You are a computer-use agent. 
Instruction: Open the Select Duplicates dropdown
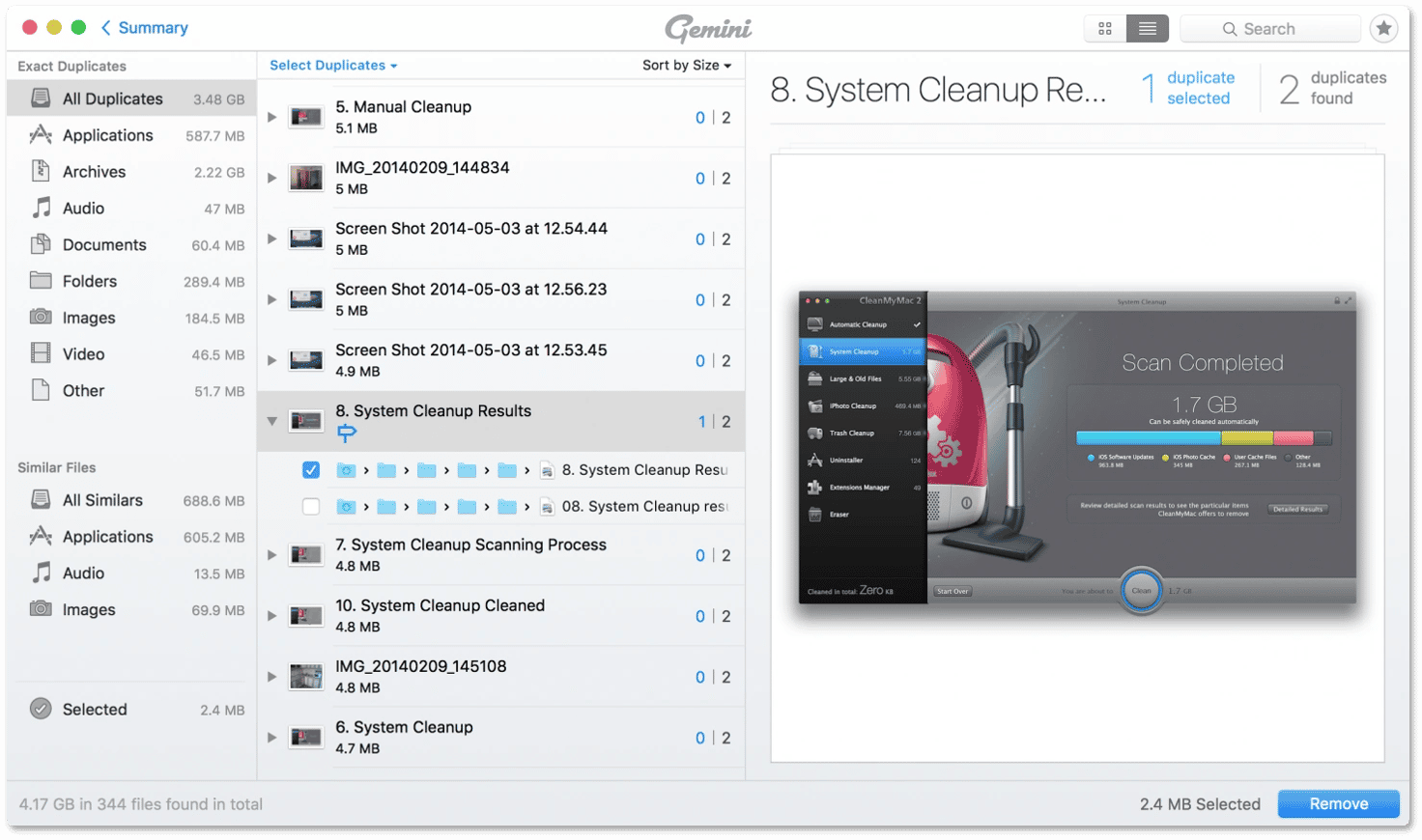(333, 65)
